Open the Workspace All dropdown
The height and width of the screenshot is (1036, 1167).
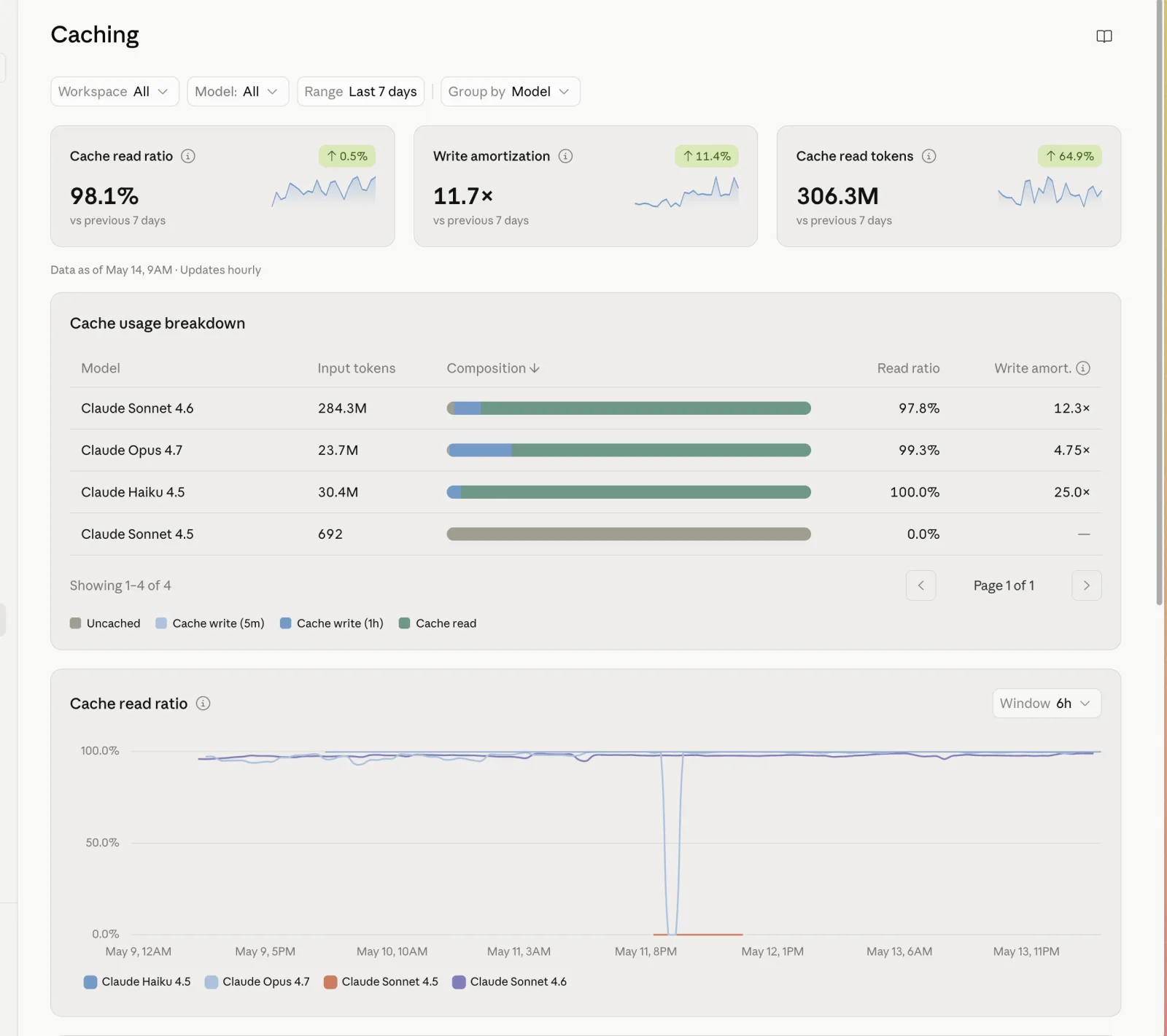pos(115,92)
